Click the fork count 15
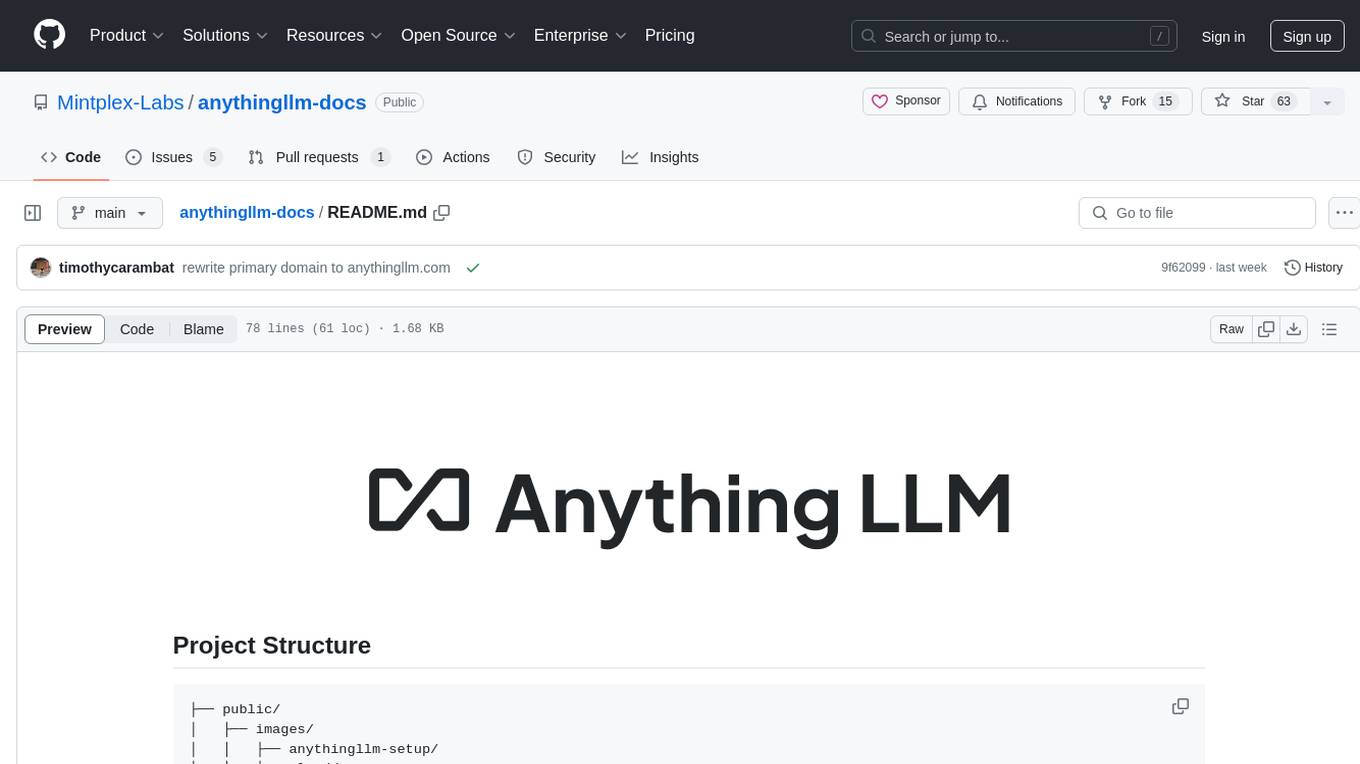 click(x=1165, y=101)
